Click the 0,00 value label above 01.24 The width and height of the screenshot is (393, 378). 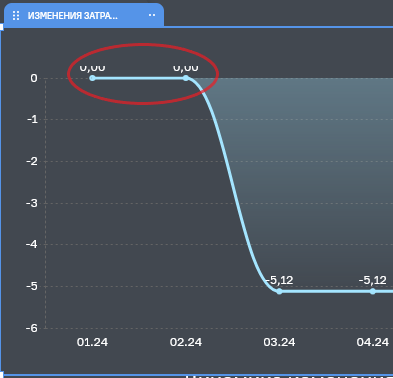click(92, 68)
